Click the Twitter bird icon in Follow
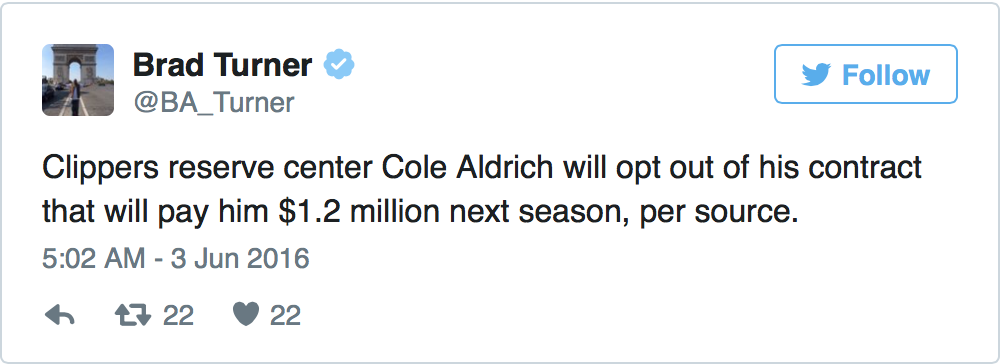1002x364 pixels. point(816,75)
